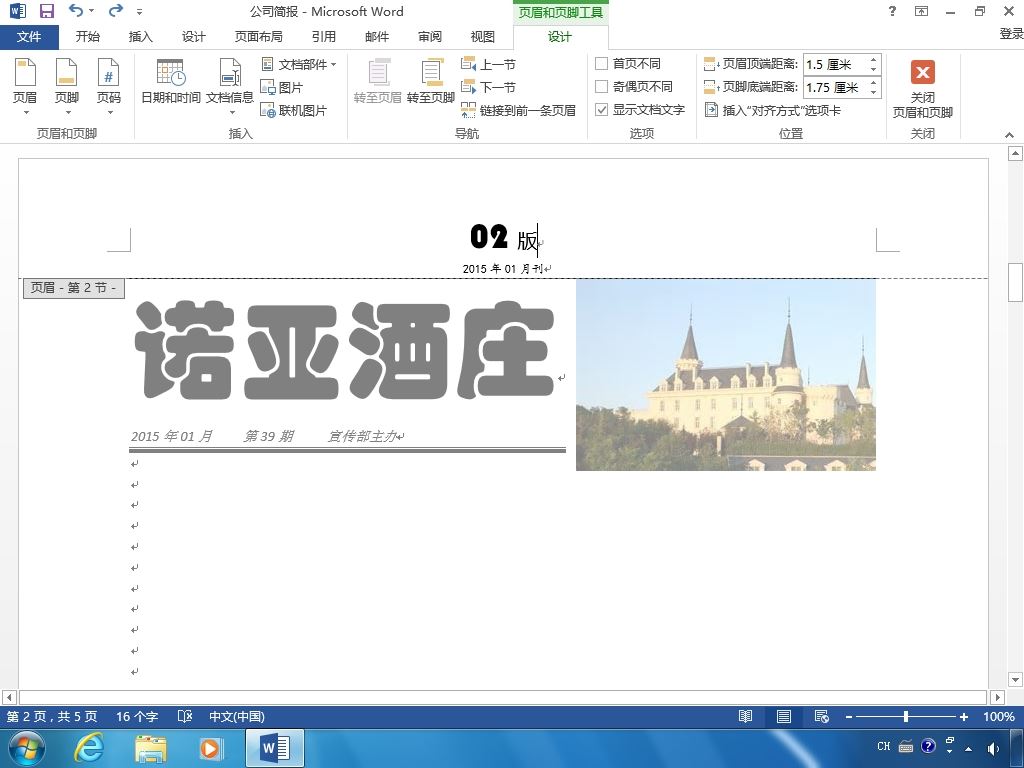Increase 页眉顶端距离 with up arrow
The image size is (1024, 768).
coord(873,59)
